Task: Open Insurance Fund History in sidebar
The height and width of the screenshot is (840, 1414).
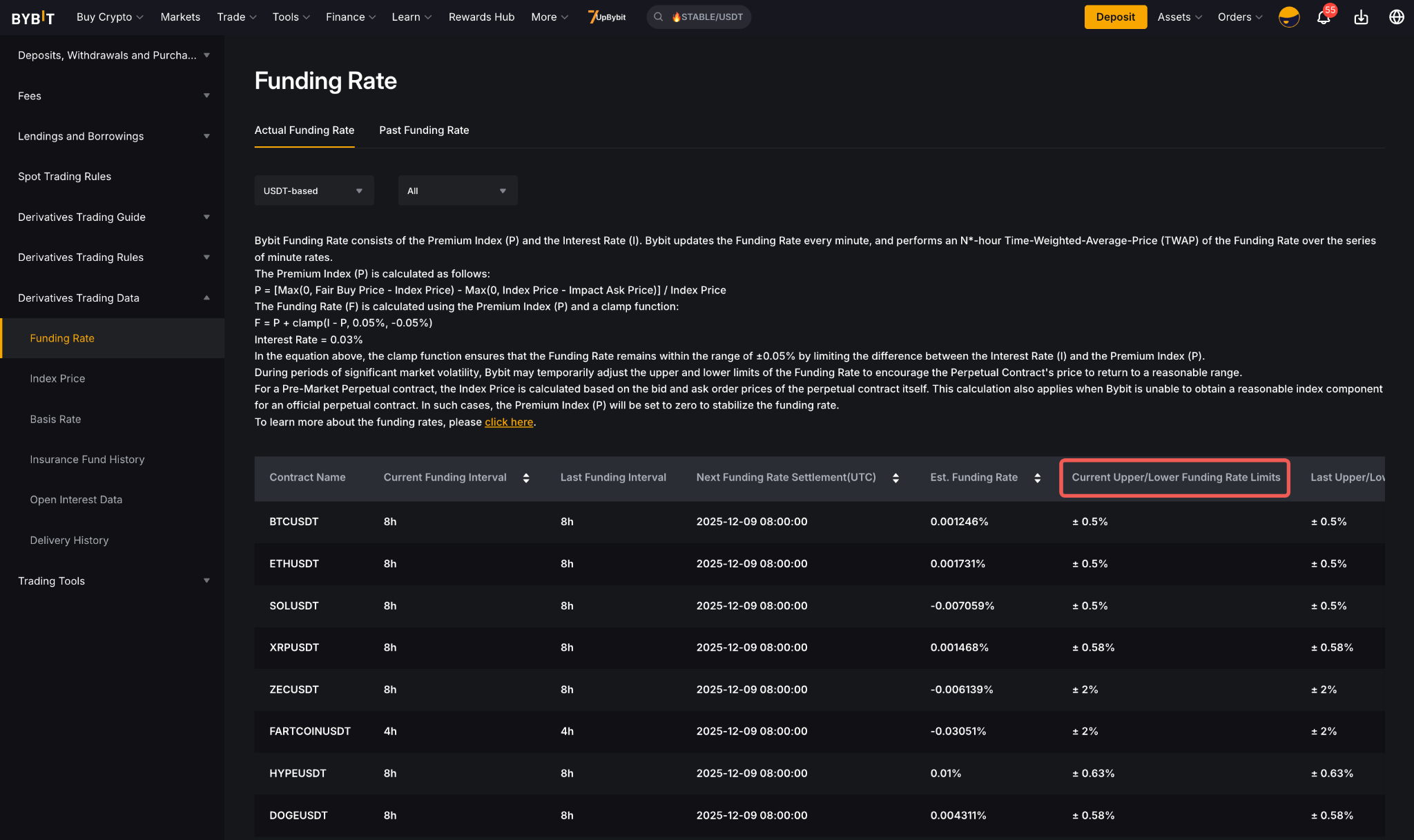Action: coord(87,460)
